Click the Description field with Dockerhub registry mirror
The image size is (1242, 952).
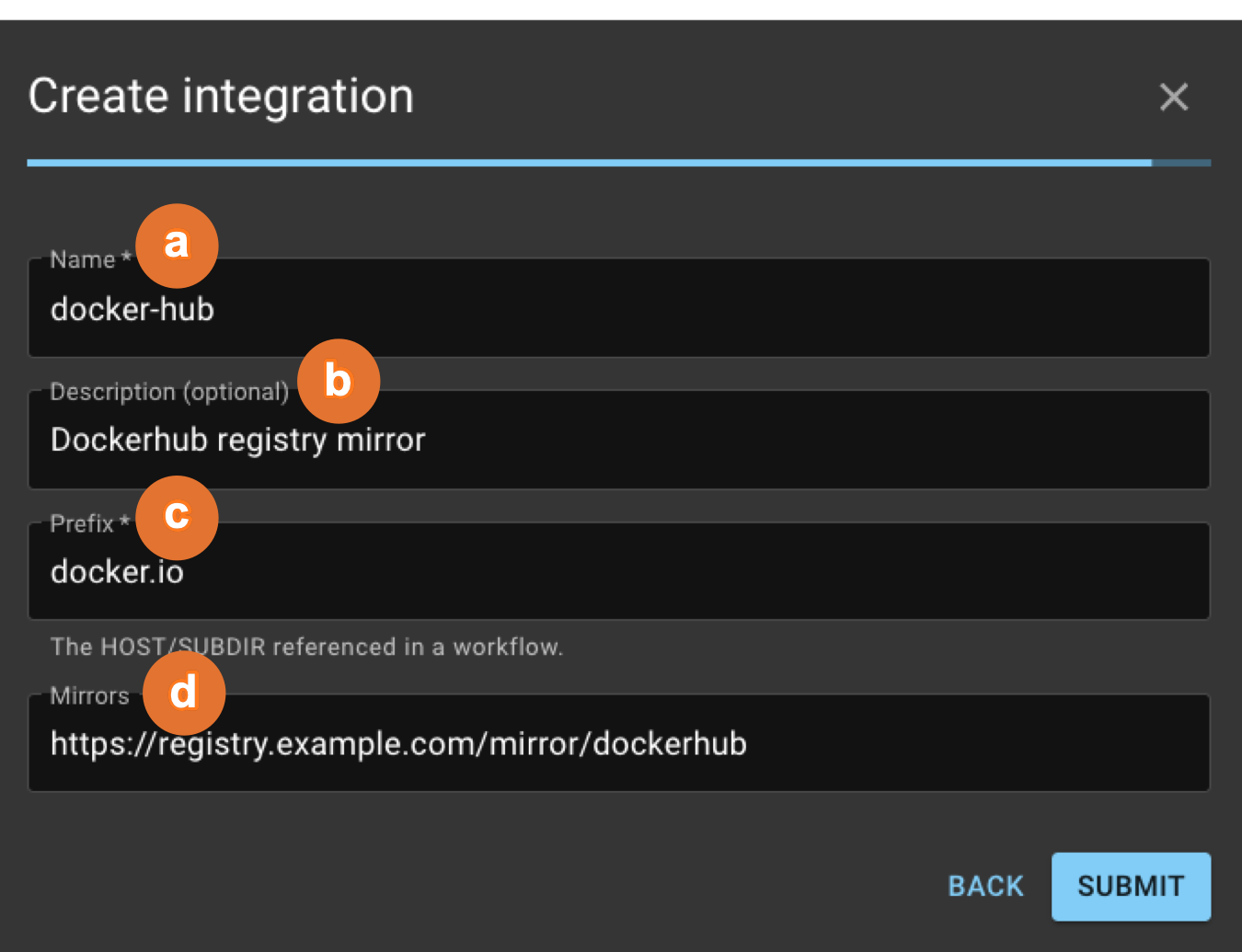click(618, 440)
